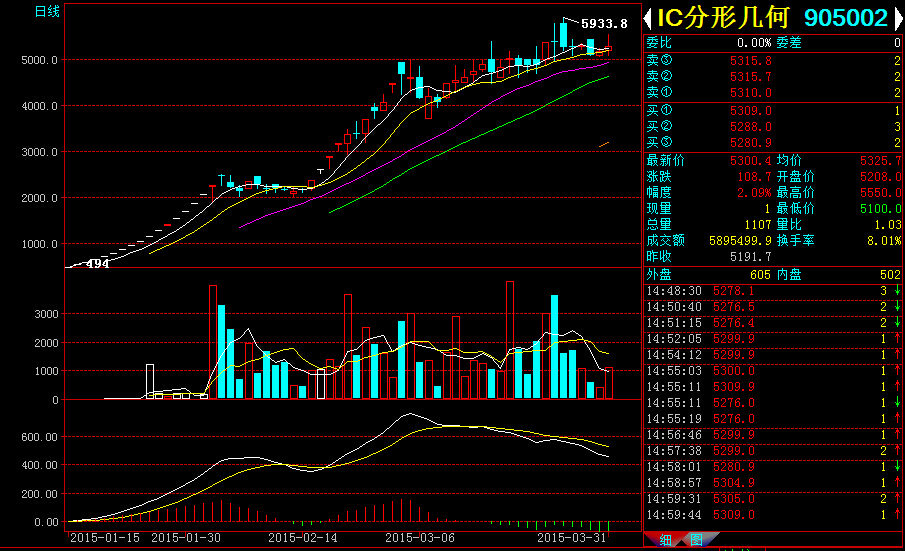Click the 成交额 value 5895499.9
The width and height of the screenshot is (905, 551).
(740, 241)
